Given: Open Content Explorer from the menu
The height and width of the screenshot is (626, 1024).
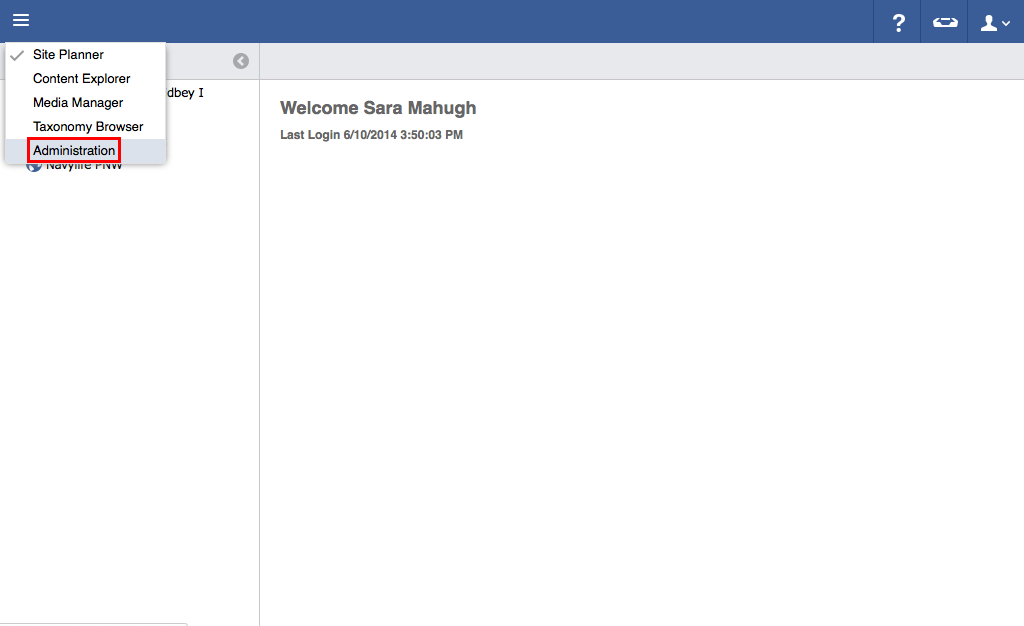Looking at the screenshot, I should tap(81, 79).
